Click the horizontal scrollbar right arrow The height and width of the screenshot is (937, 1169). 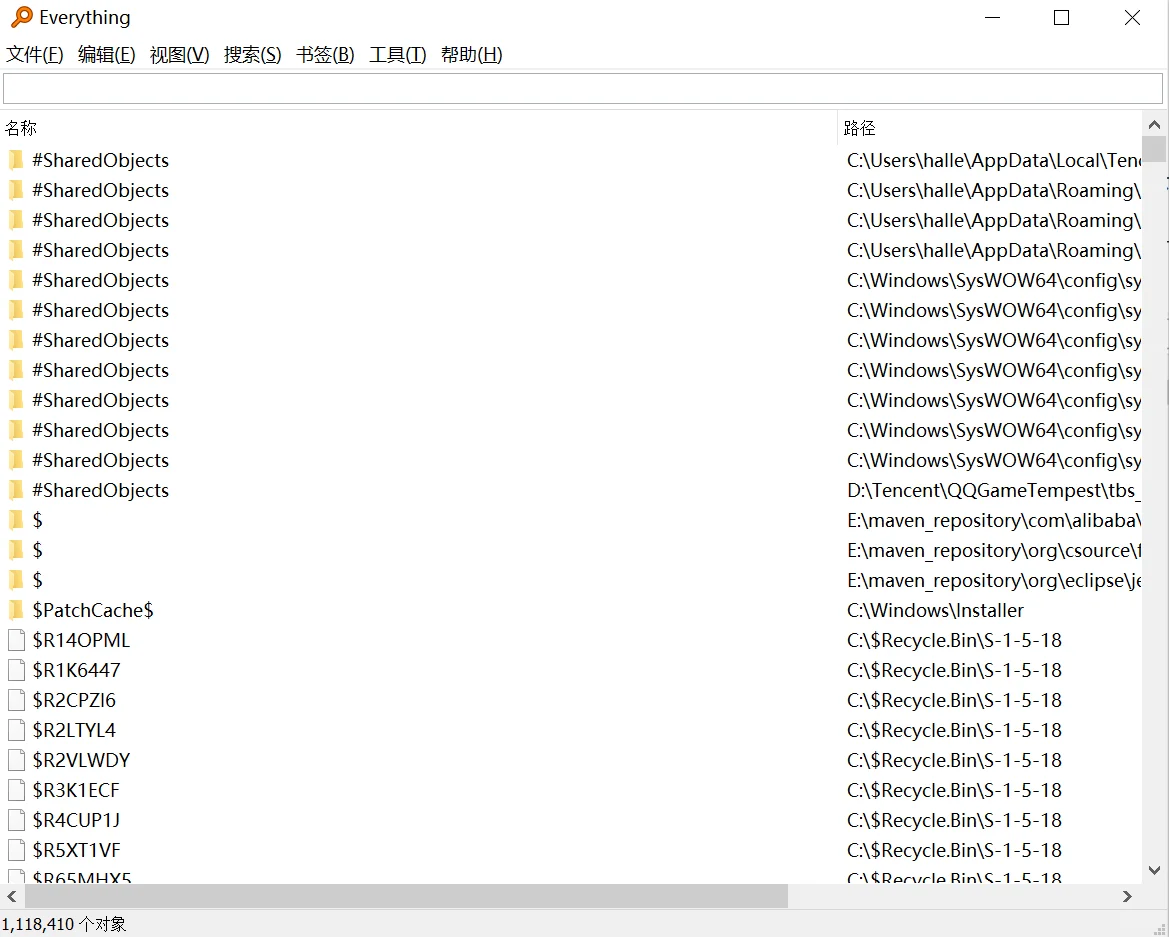1127,896
